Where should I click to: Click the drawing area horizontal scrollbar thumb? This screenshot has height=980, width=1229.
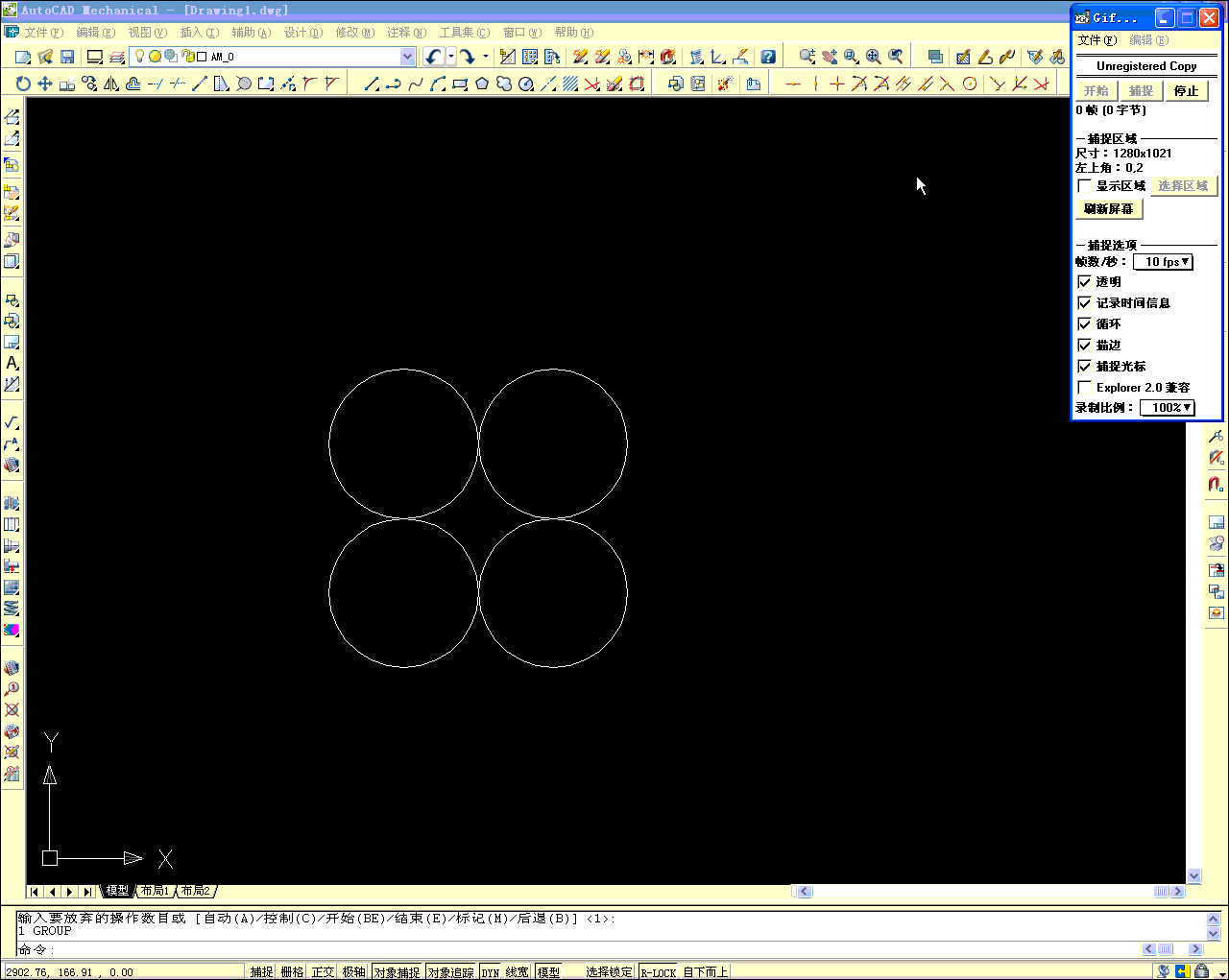[x=1163, y=892]
